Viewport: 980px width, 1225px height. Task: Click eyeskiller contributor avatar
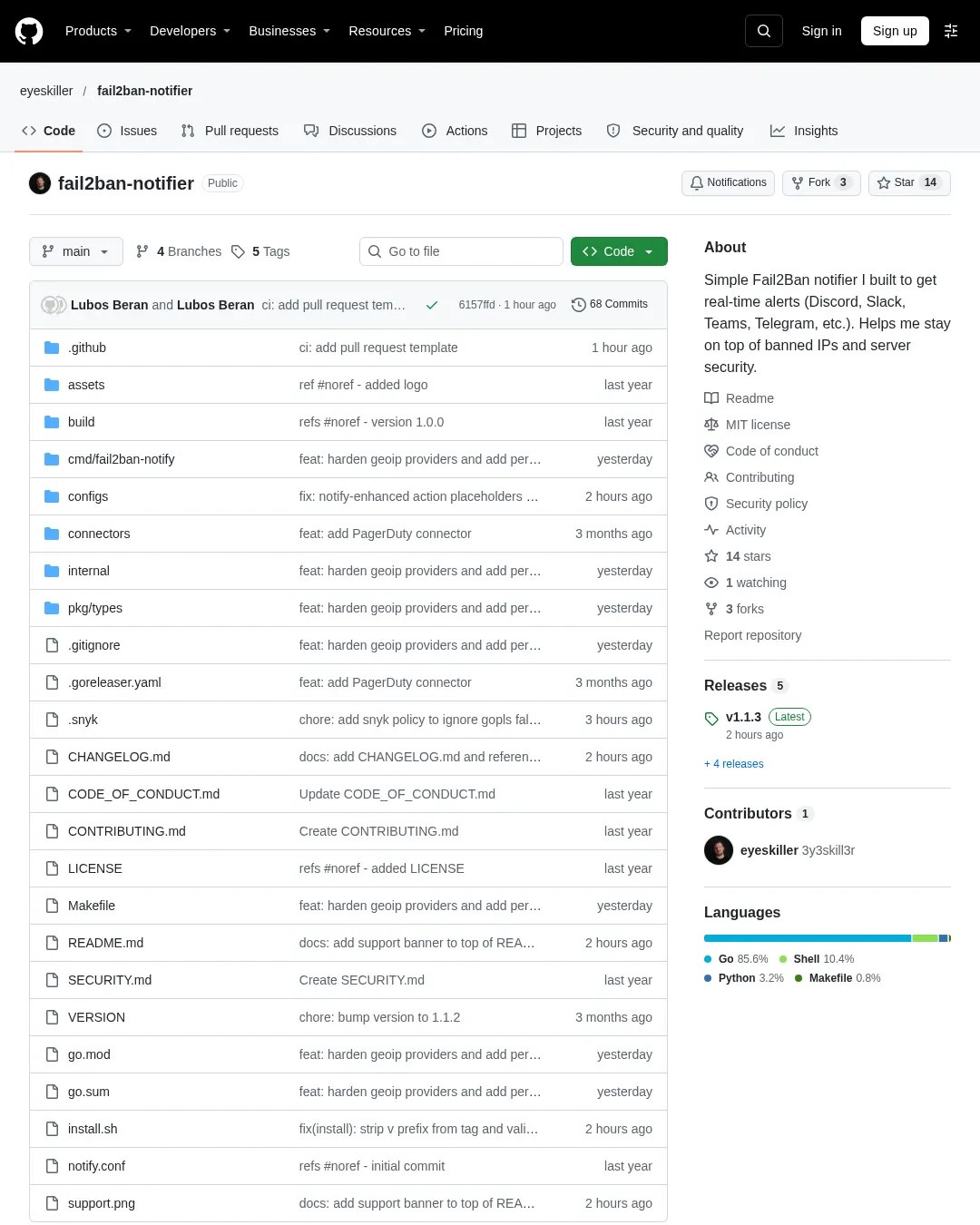[719, 850]
